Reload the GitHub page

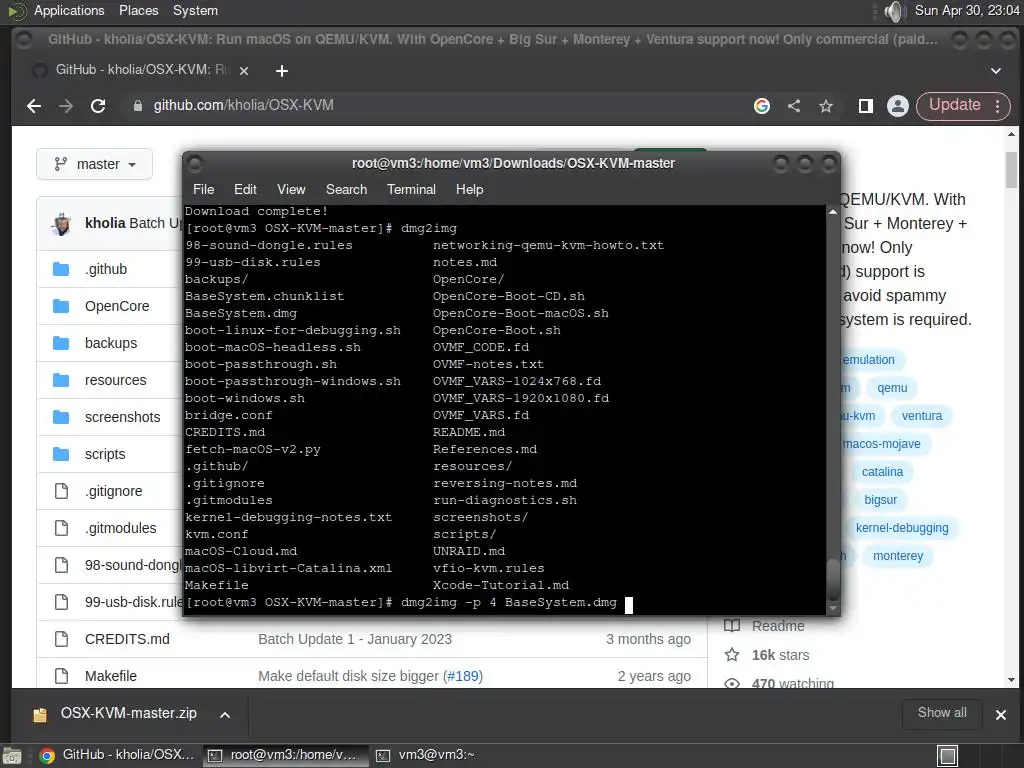tap(98, 106)
